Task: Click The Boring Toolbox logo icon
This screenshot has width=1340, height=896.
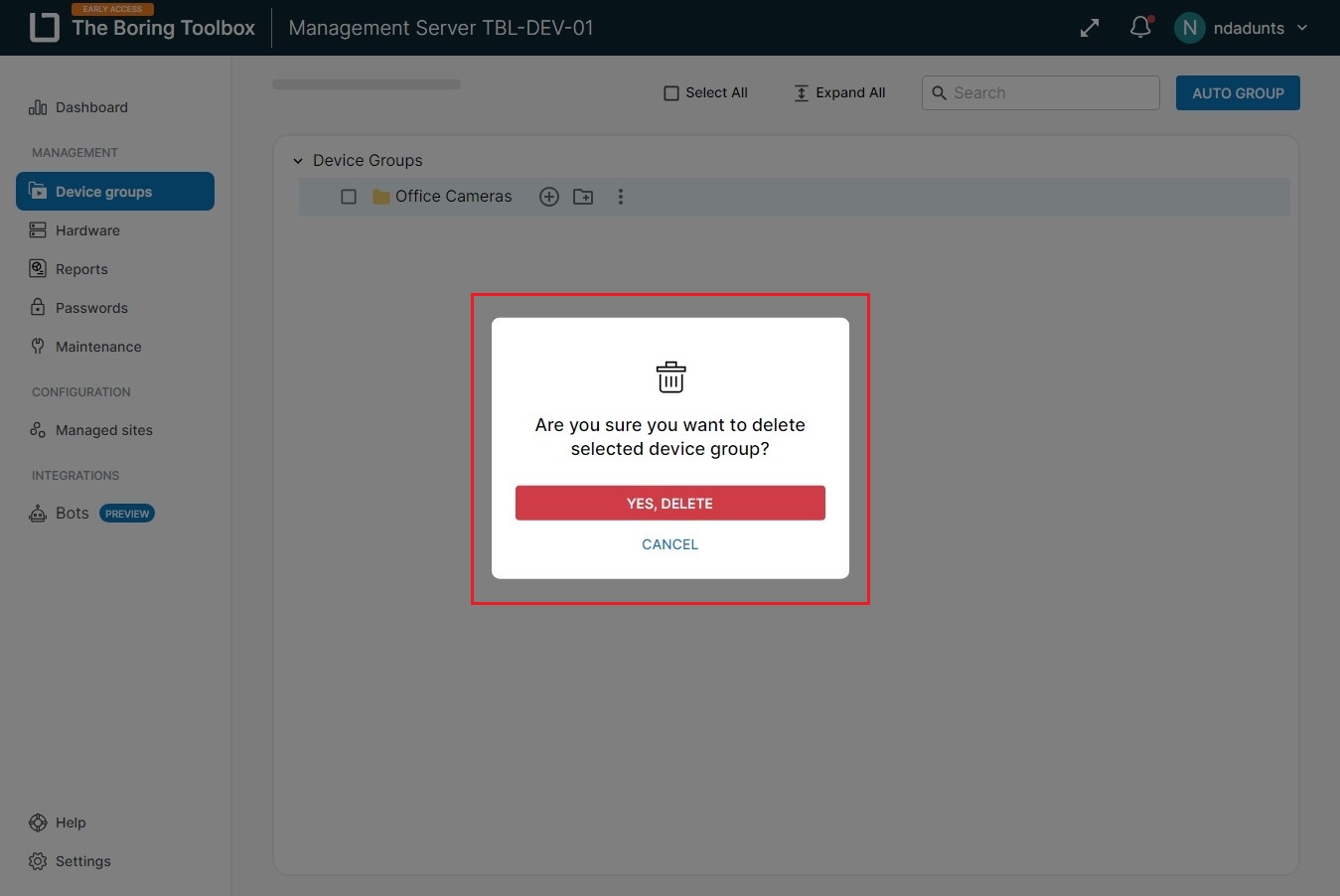Action: pos(44,28)
